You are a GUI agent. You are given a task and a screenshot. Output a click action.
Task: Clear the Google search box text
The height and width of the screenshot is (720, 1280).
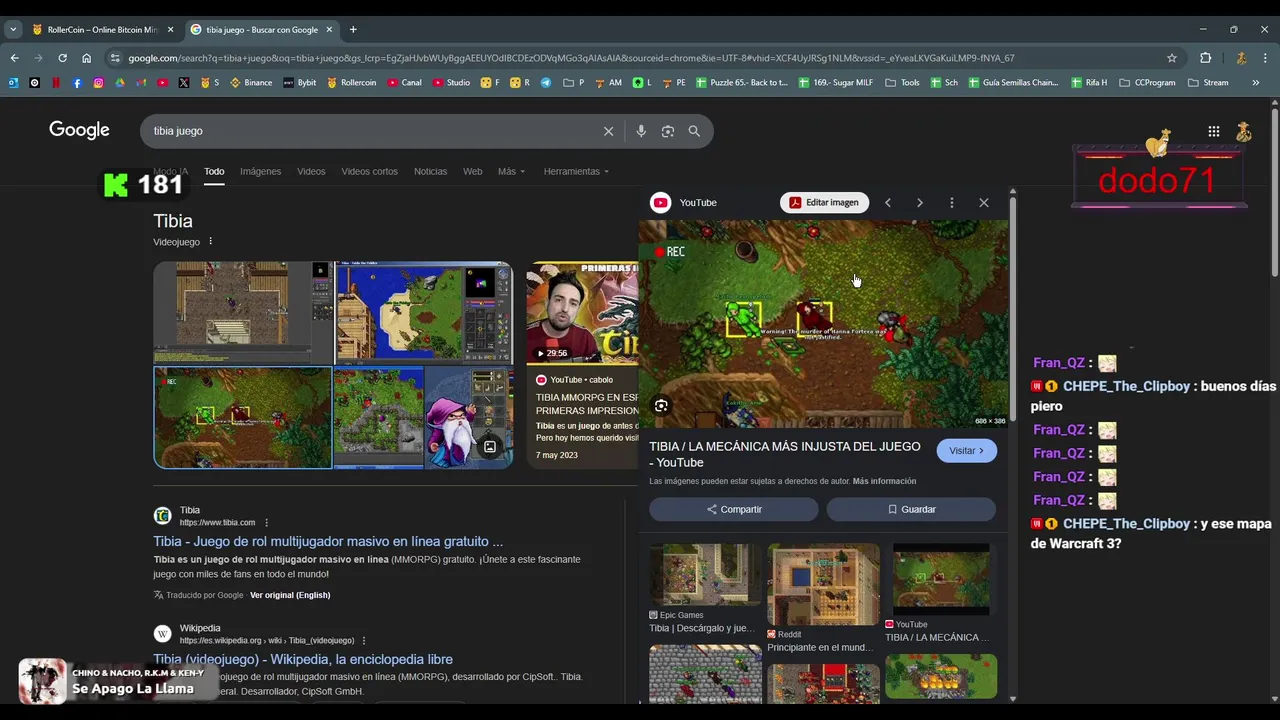point(608,131)
